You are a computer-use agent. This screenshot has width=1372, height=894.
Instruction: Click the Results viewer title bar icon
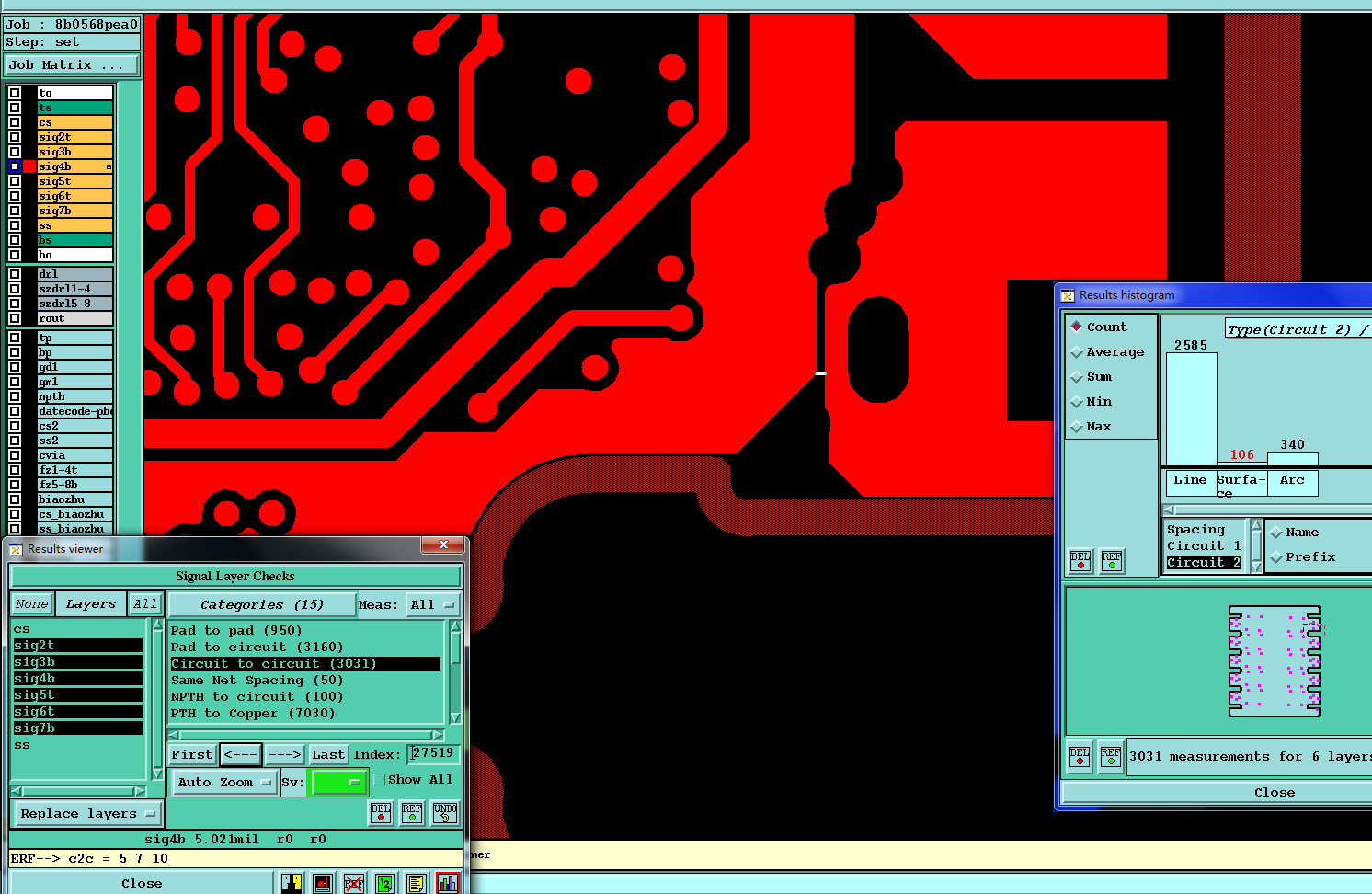pos(16,549)
